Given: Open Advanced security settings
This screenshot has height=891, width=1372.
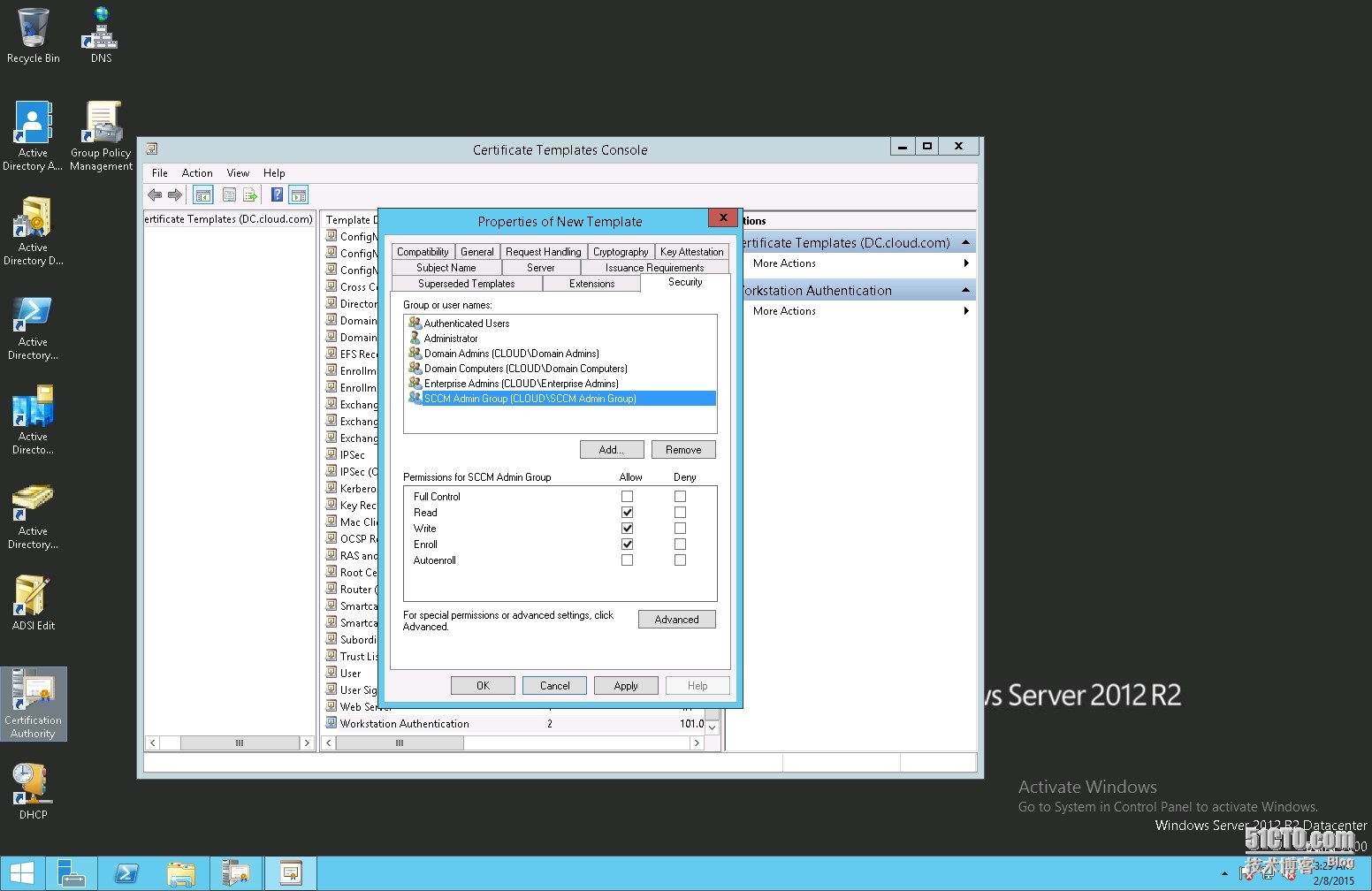Looking at the screenshot, I should click(677, 620).
